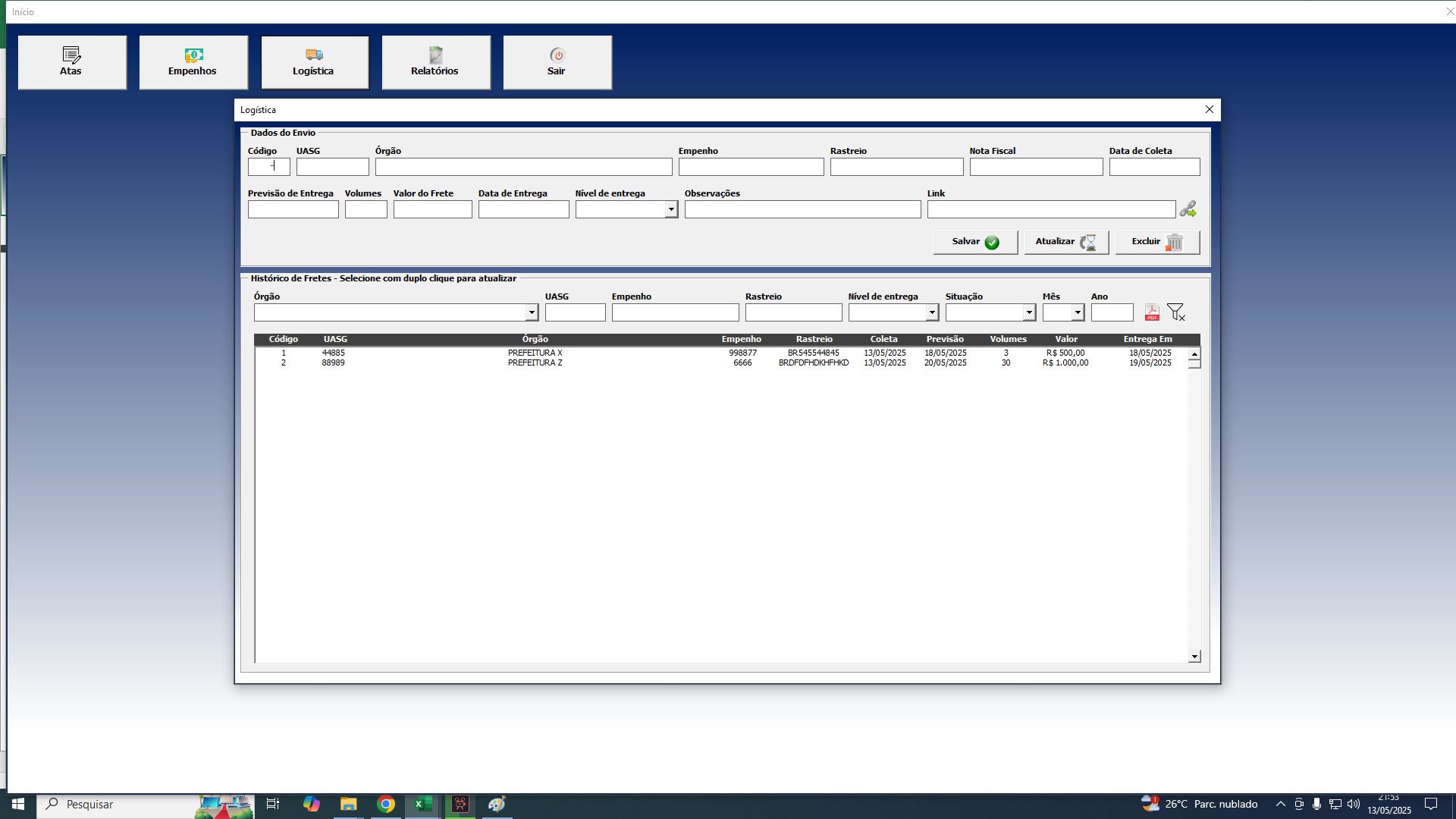The width and height of the screenshot is (1456, 819).
Task: Open the Mês filter dropdown
Action: tap(1078, 312)
